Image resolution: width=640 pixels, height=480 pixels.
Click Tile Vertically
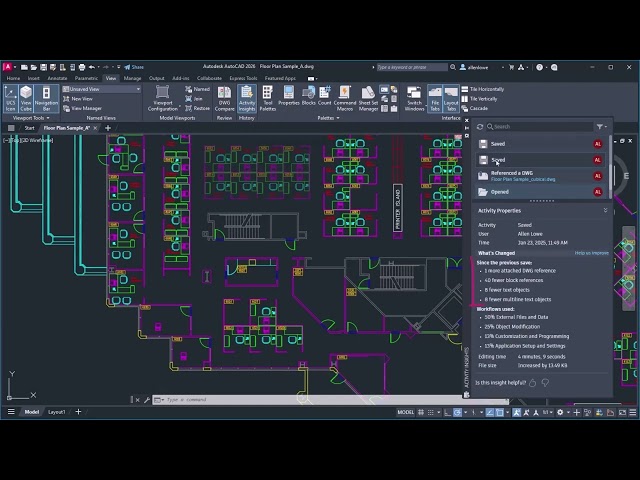[480, 99]
